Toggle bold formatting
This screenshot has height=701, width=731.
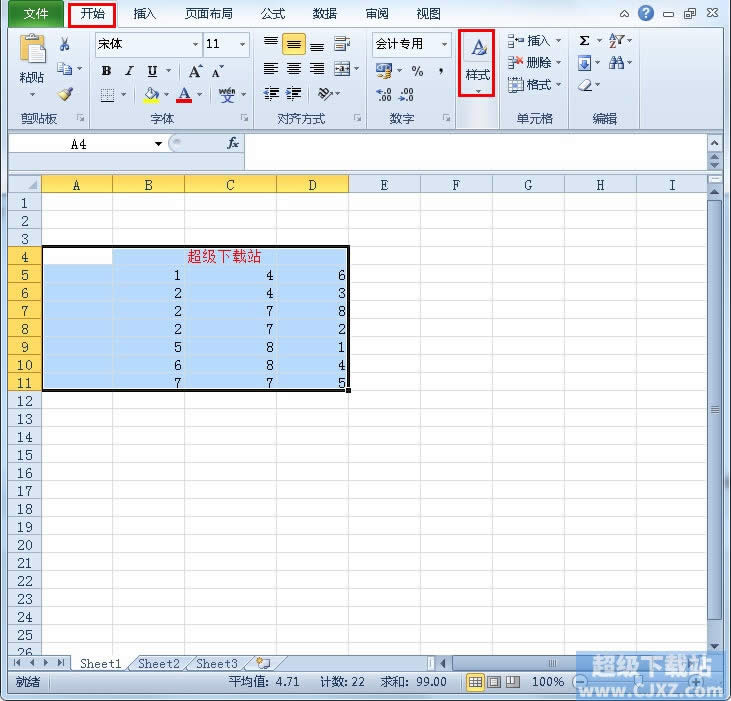106,71
